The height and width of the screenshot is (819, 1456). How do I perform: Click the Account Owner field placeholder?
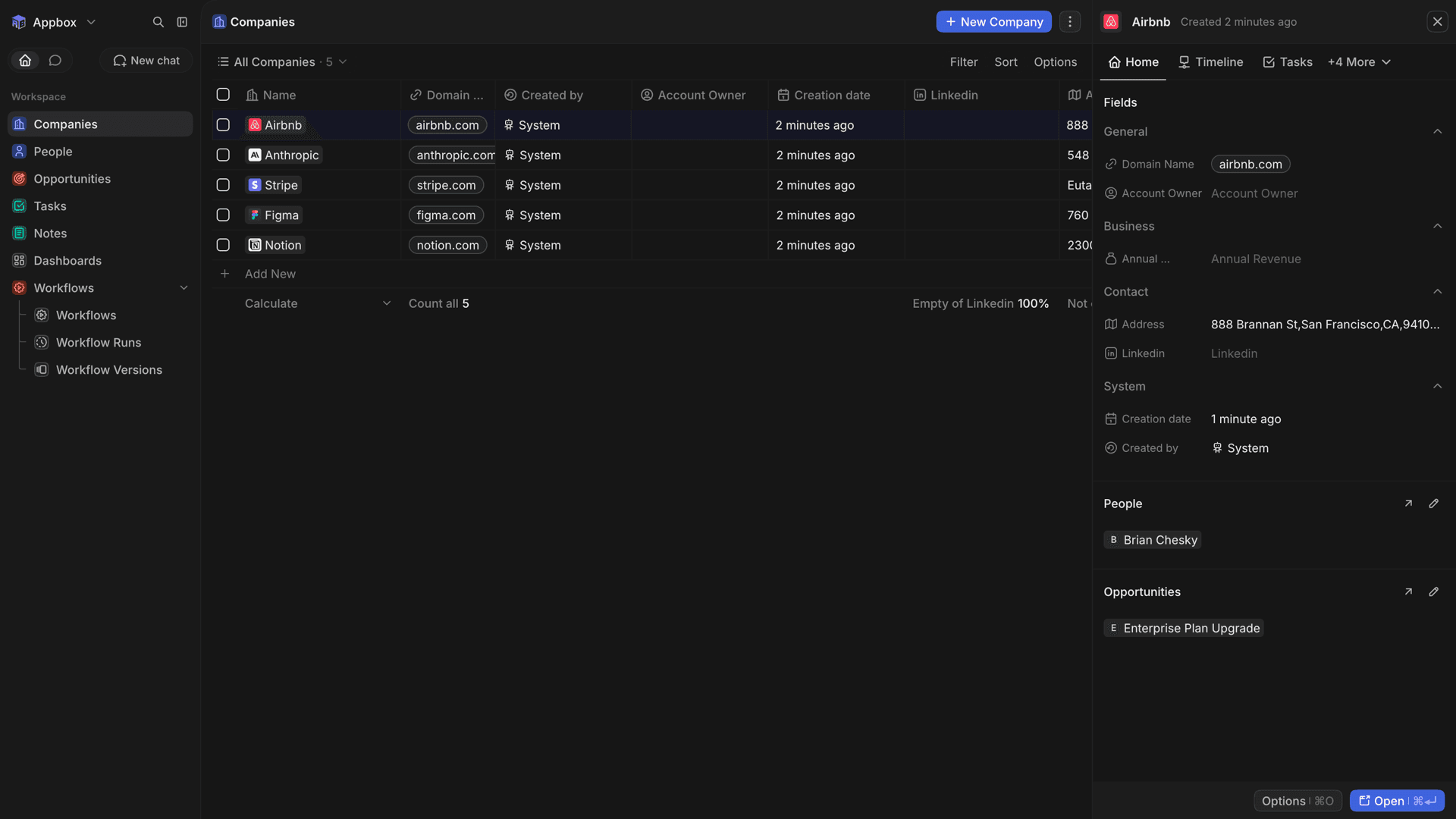1254,193
